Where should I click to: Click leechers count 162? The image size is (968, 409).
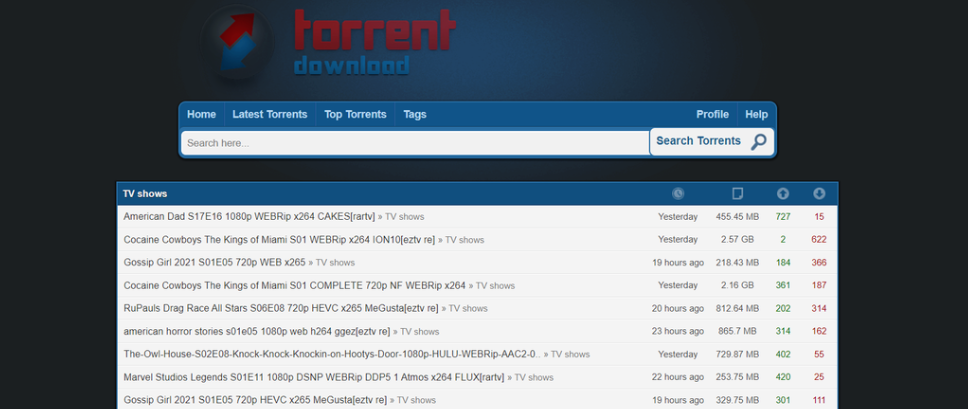pyautogui.click(x=819, y=332)
